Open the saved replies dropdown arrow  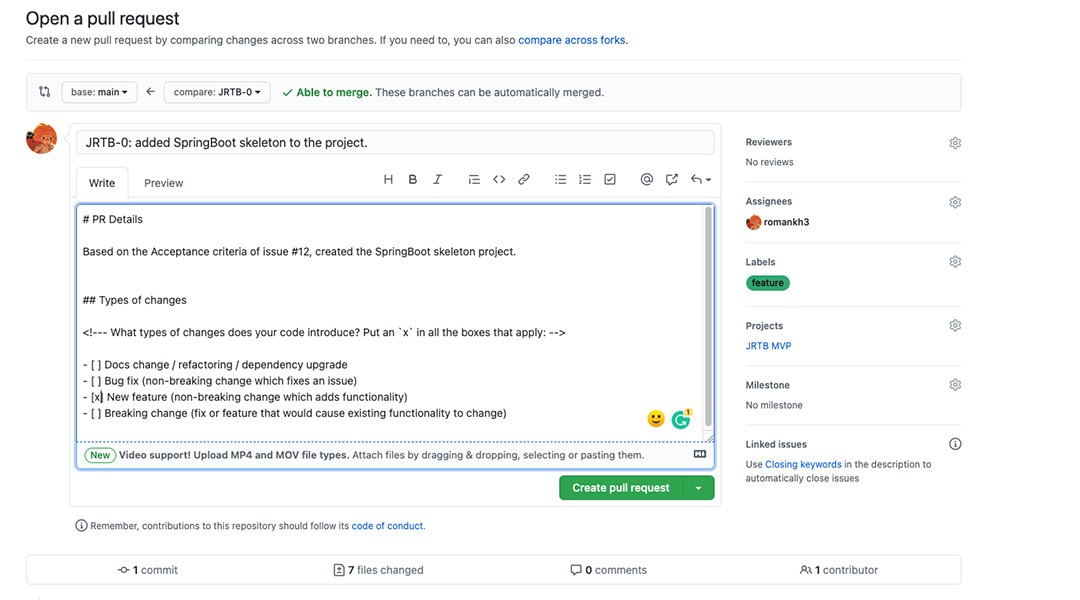point(700,179)
